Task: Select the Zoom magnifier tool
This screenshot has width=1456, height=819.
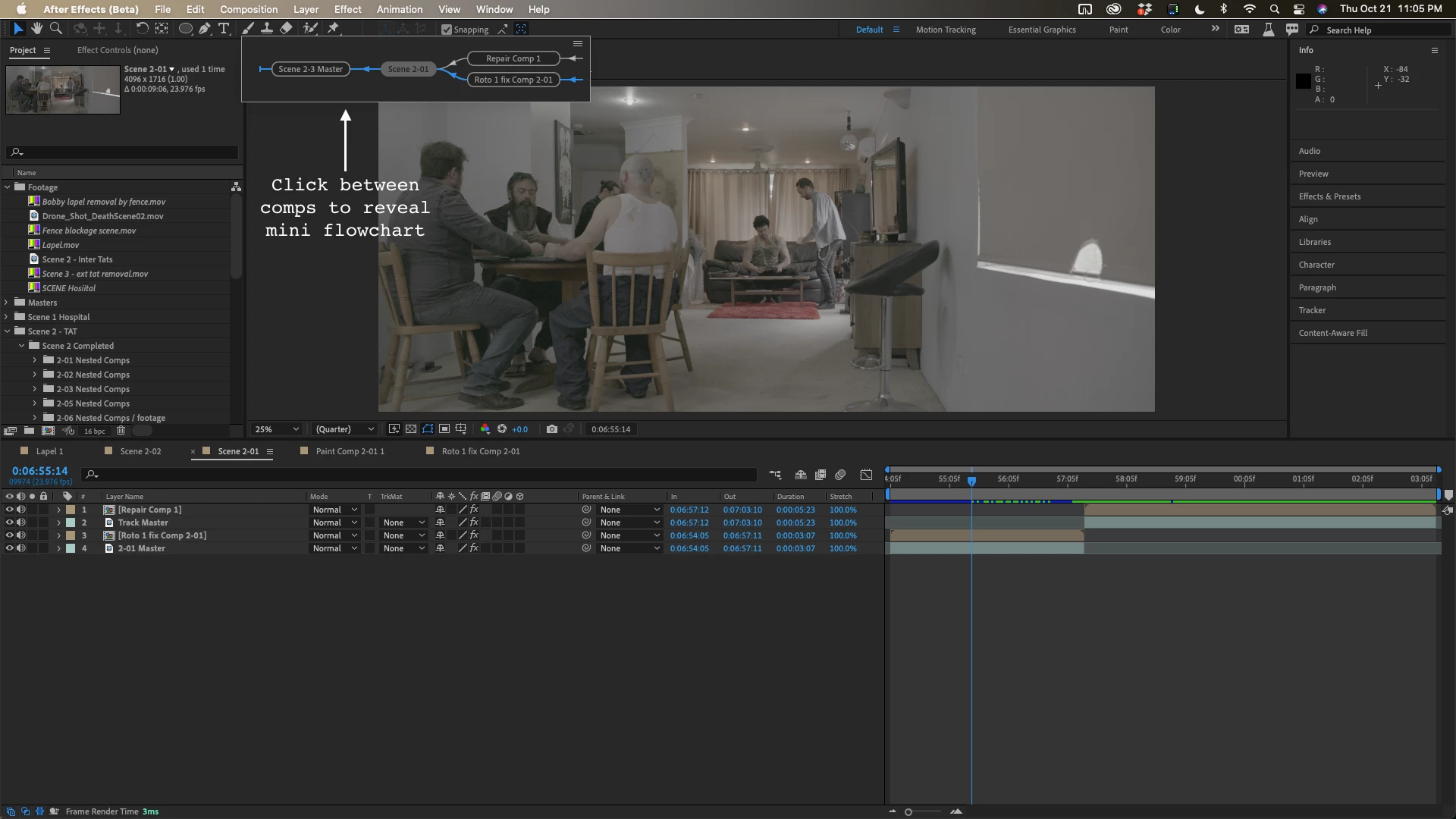Action: click(x=55, y=29)
